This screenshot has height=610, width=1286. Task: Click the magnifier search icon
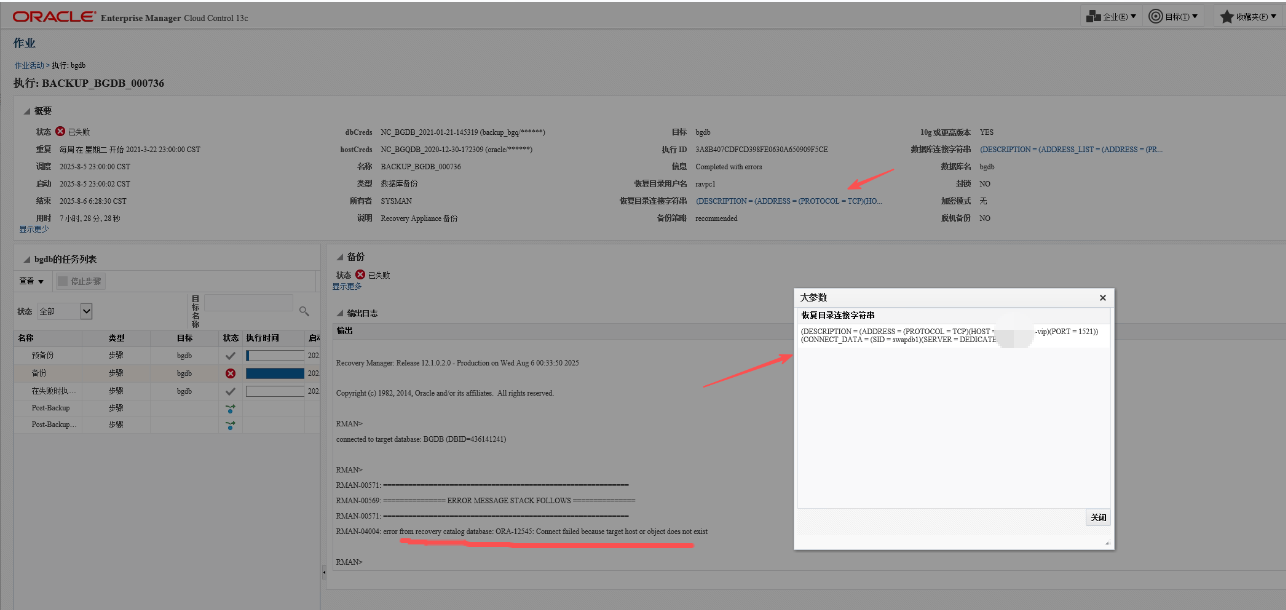pos(304,311)
